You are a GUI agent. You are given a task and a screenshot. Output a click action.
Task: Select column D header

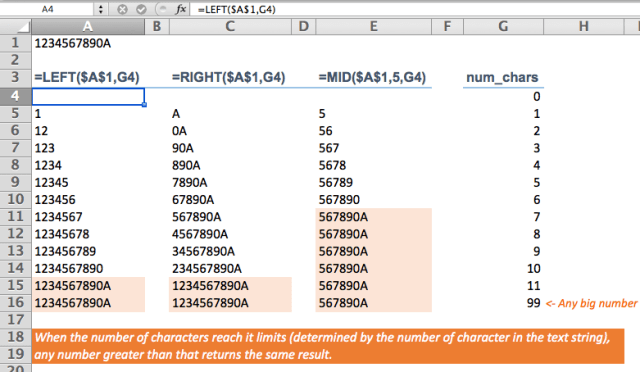coord(304,27)
